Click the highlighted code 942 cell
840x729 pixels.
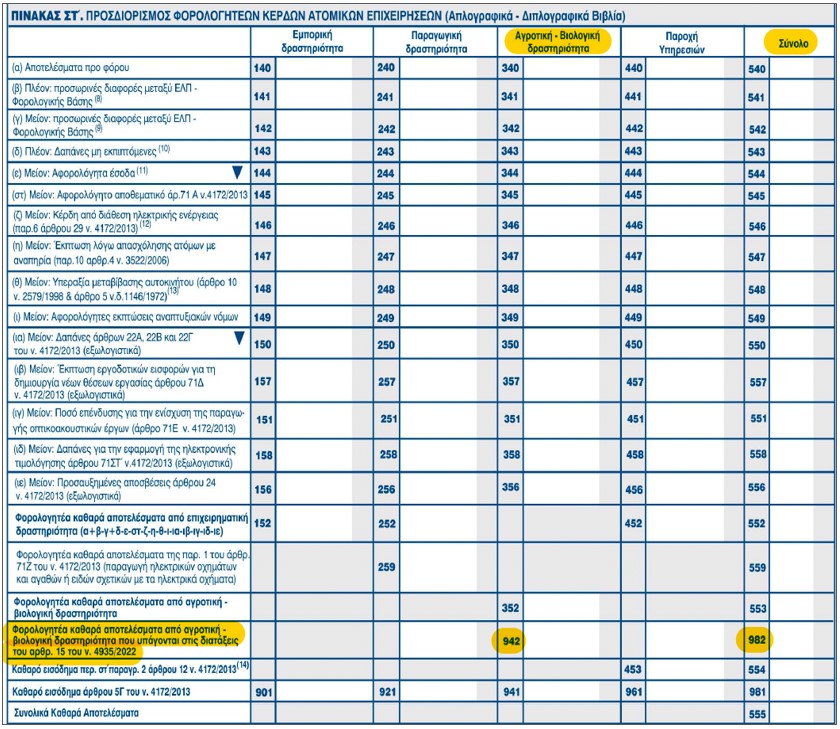pyautogui.click(x=512, y=639)
